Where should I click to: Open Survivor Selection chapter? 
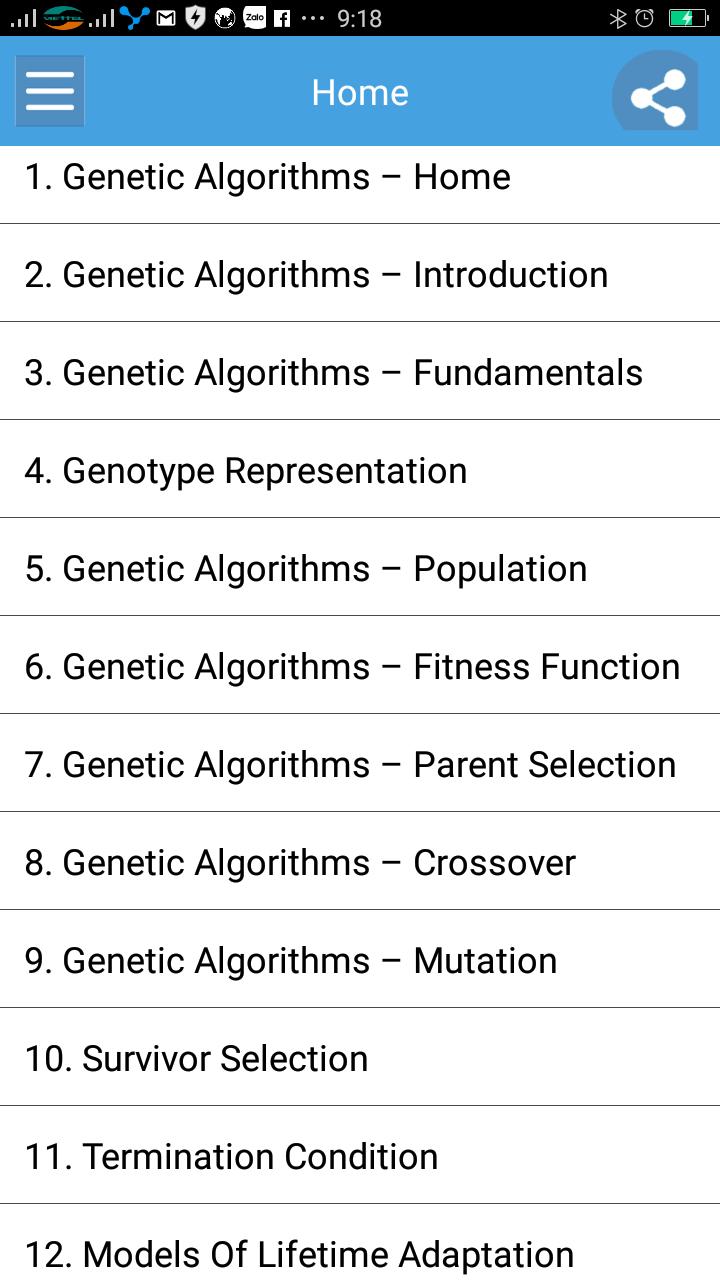[360, 1058]
